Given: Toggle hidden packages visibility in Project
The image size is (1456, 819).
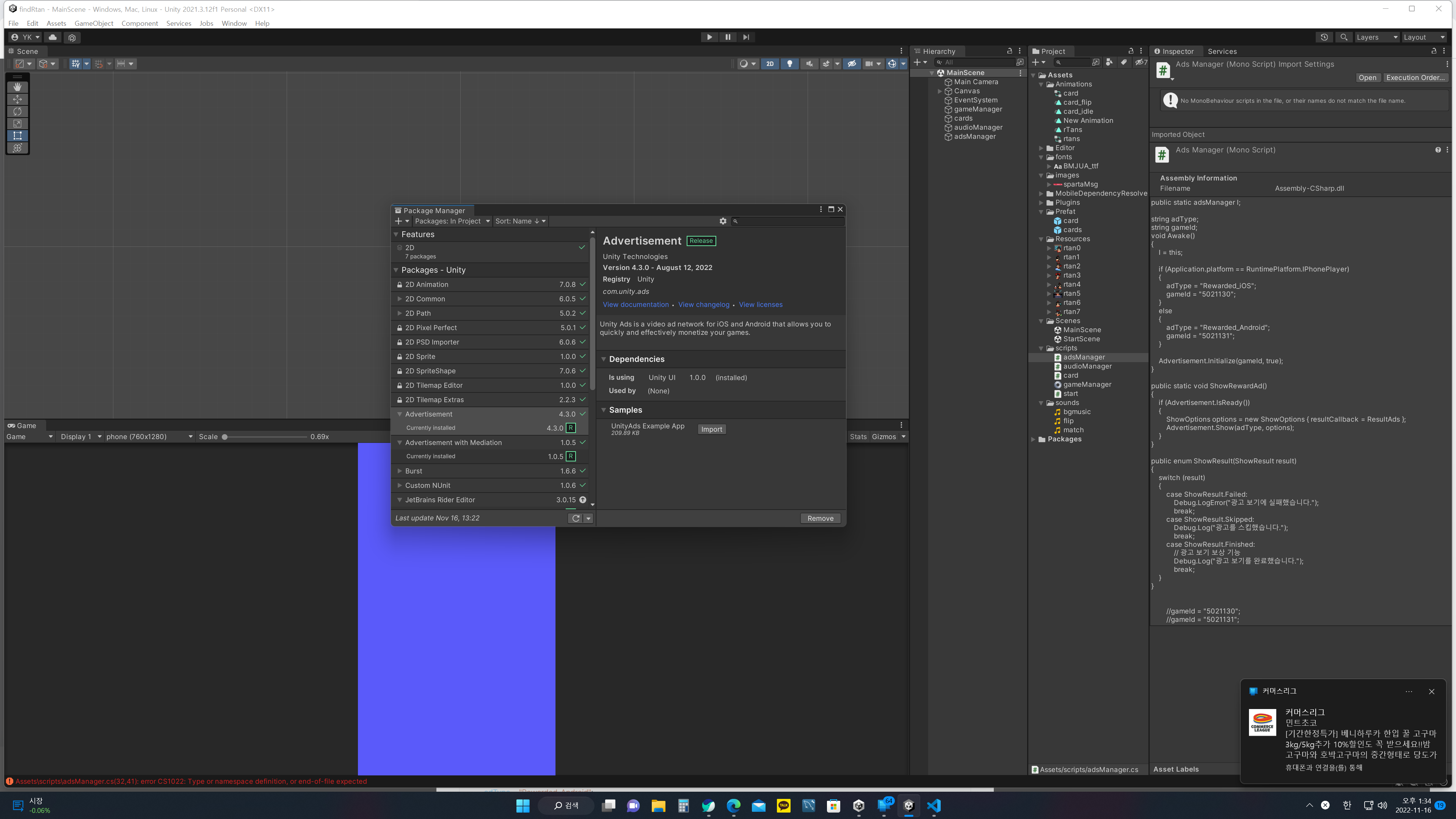Looking at the screenshot, I should 1141,62.
